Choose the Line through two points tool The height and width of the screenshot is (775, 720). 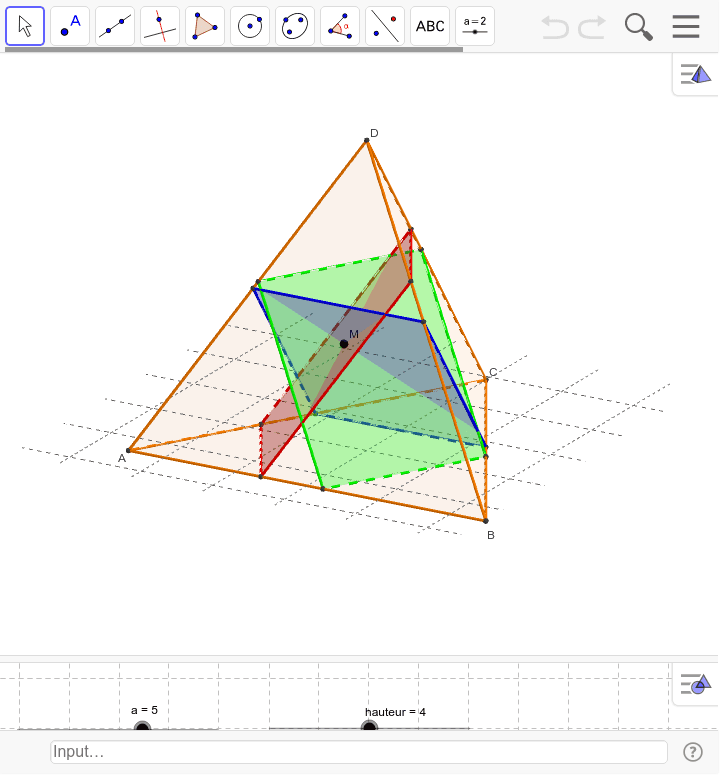click(115, 26)
